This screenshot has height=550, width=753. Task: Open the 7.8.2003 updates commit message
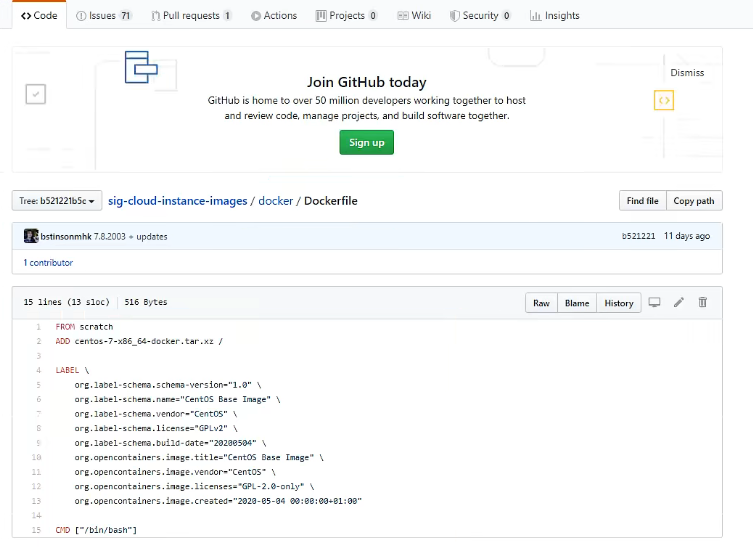131,236
